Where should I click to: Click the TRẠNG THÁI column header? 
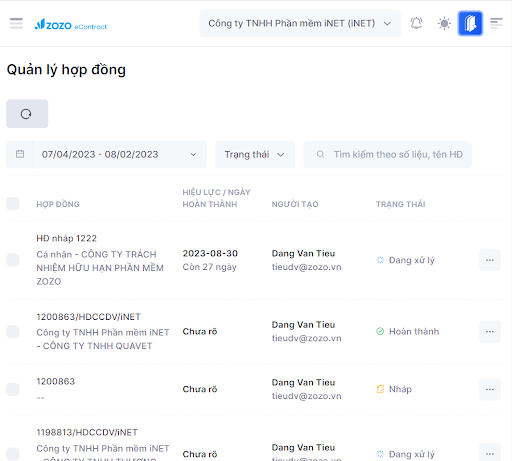[x=401, y=204]
